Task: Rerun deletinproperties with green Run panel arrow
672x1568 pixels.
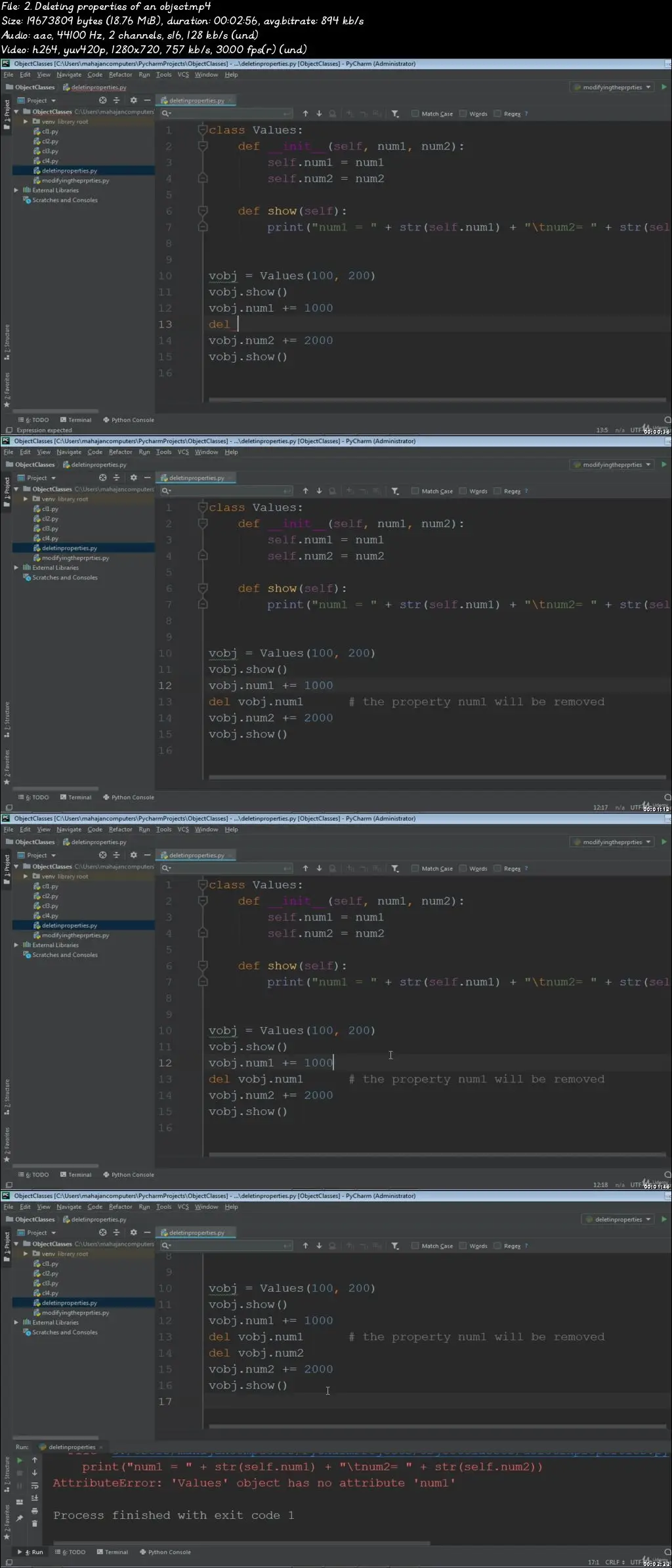Action: [20, 1460]
